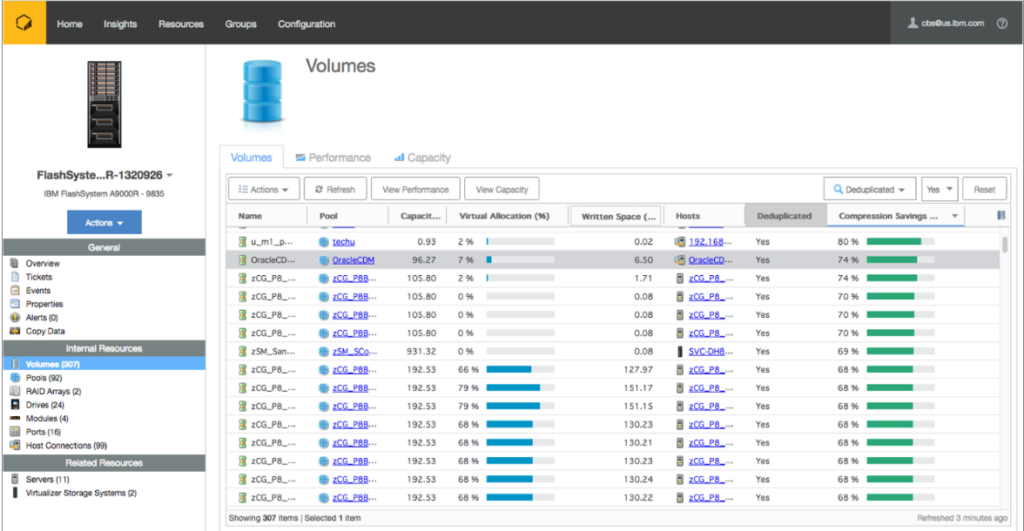Click the volume icon of the OracleCD row
Viewport: 1024px width, 531px height.
(242, 260)
